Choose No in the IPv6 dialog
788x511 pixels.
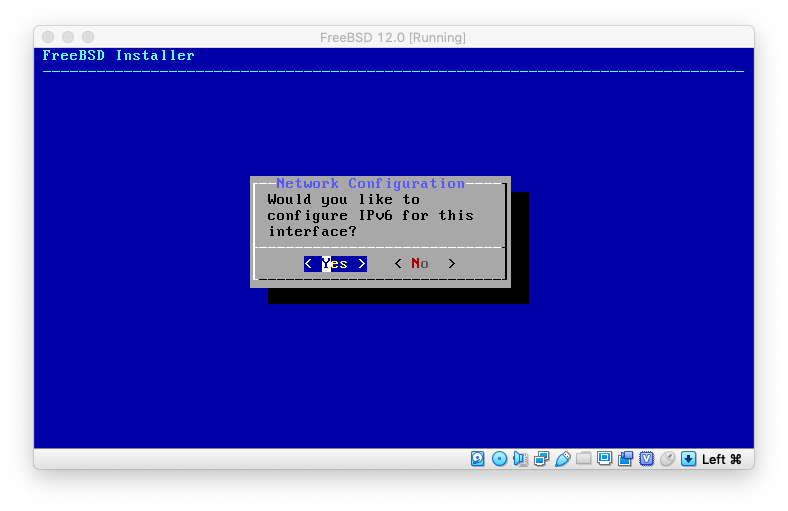tap(424, 264)
